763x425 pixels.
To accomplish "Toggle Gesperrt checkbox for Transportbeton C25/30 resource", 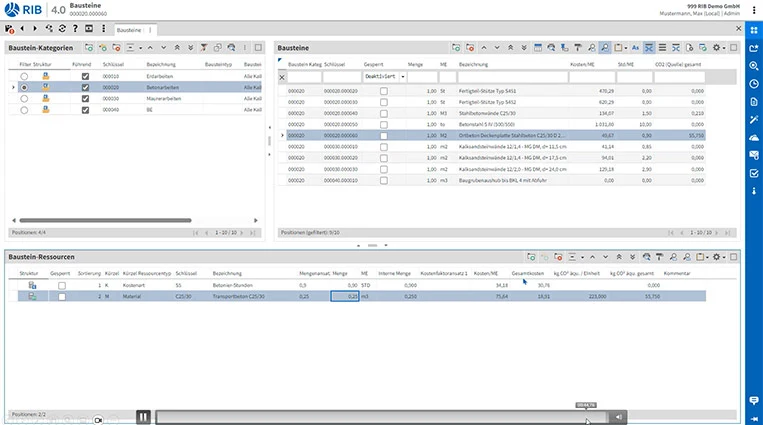I will (x=62, y=296).
